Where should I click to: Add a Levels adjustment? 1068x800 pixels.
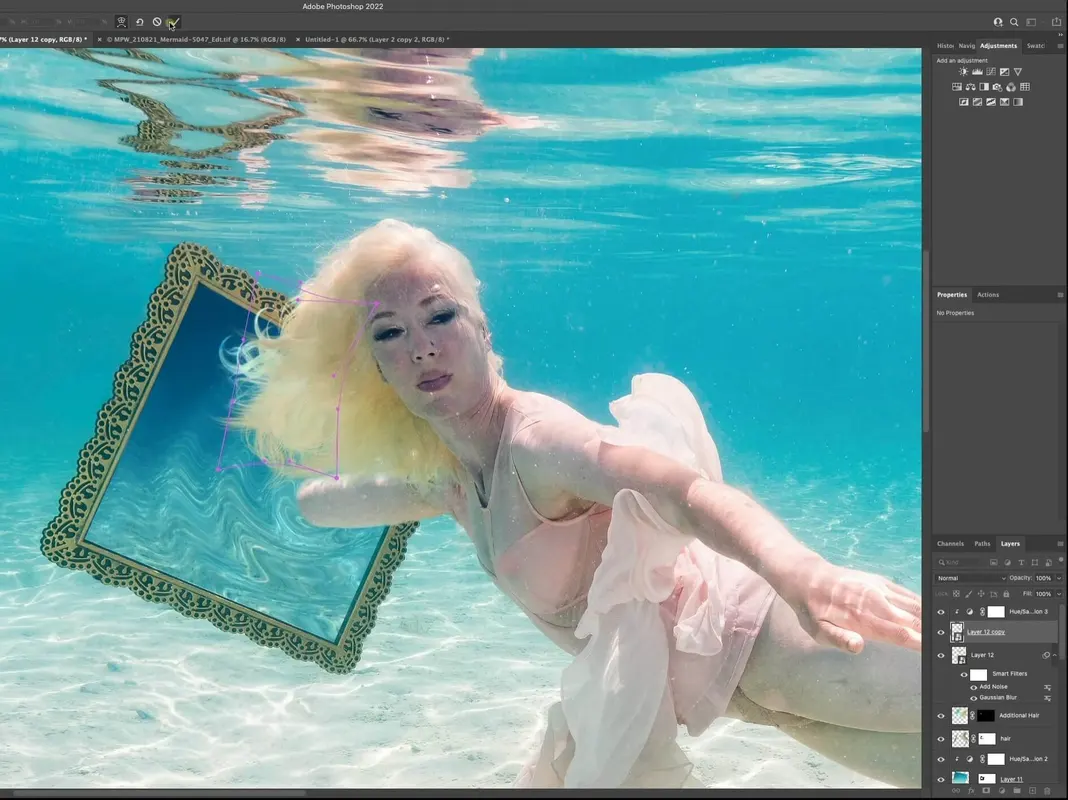pyautogui.click(x=977, y=71)
